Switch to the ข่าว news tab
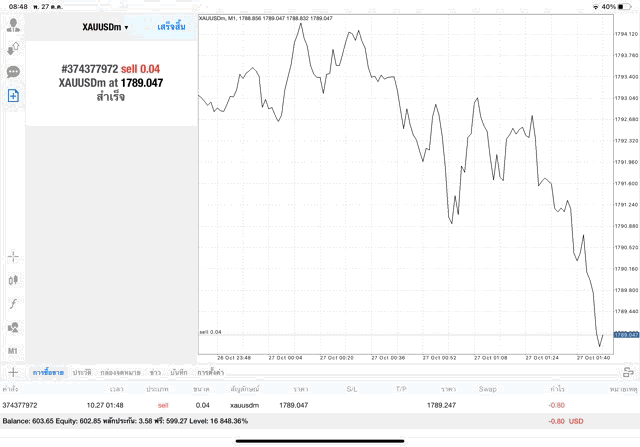 click(x=155, y=372)
